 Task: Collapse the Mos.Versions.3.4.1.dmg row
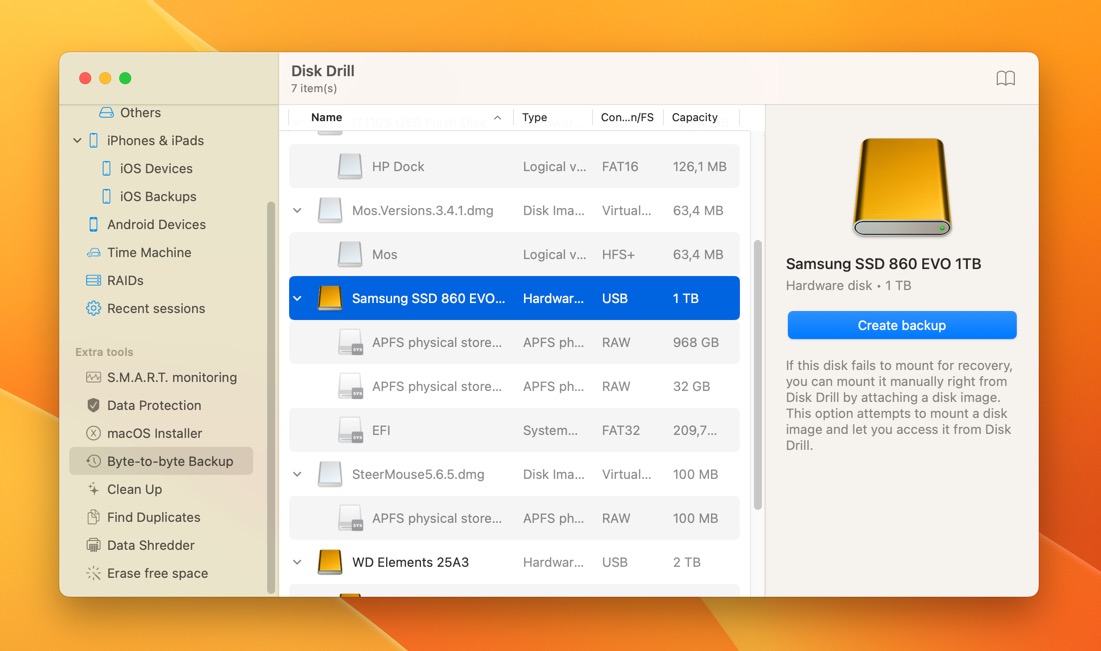(298, 210)
